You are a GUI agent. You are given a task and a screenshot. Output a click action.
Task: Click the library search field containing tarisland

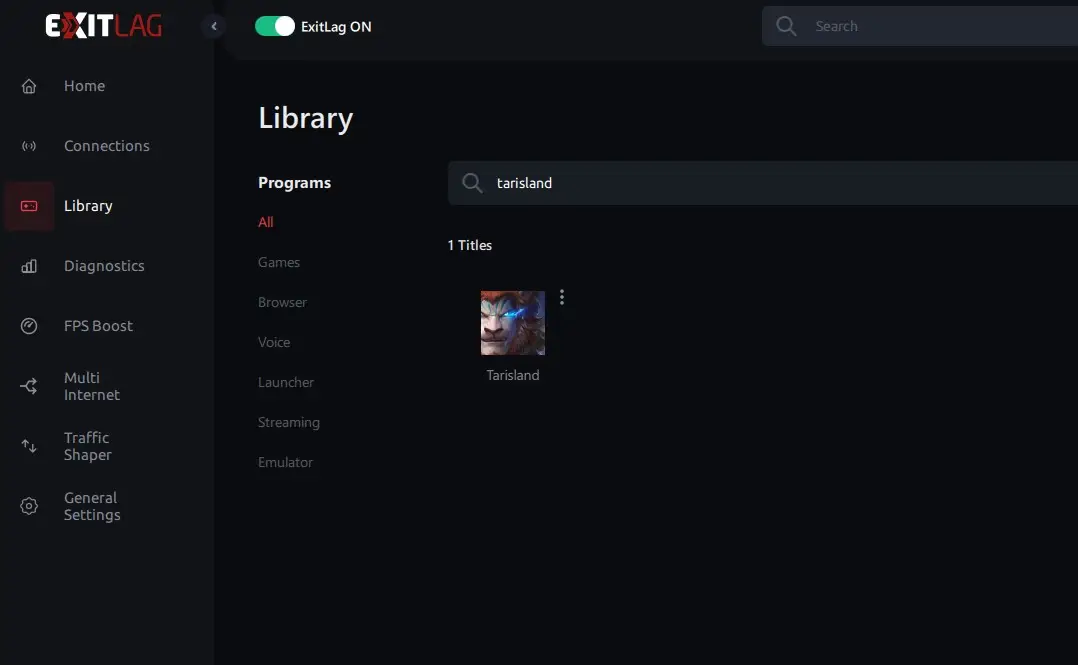pos(762,183)
